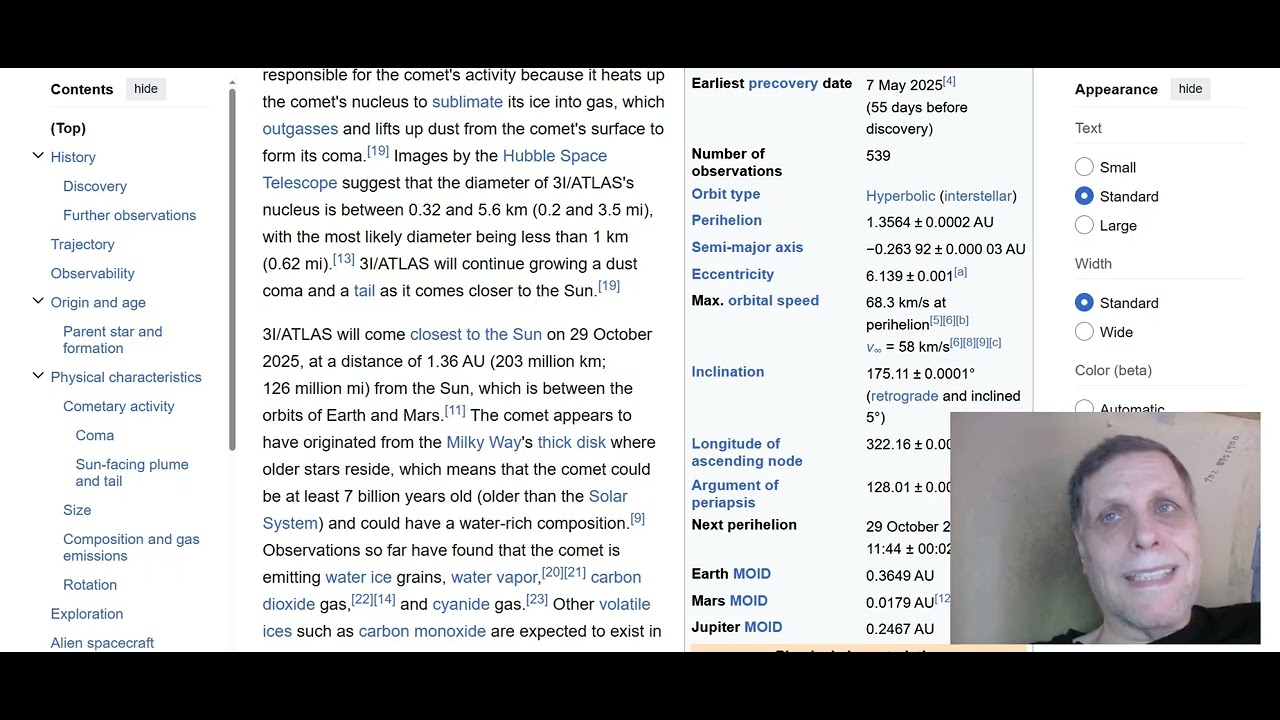Open the carbon monoxide link
The image size is (1280, 720).
[x=422, y=631]
